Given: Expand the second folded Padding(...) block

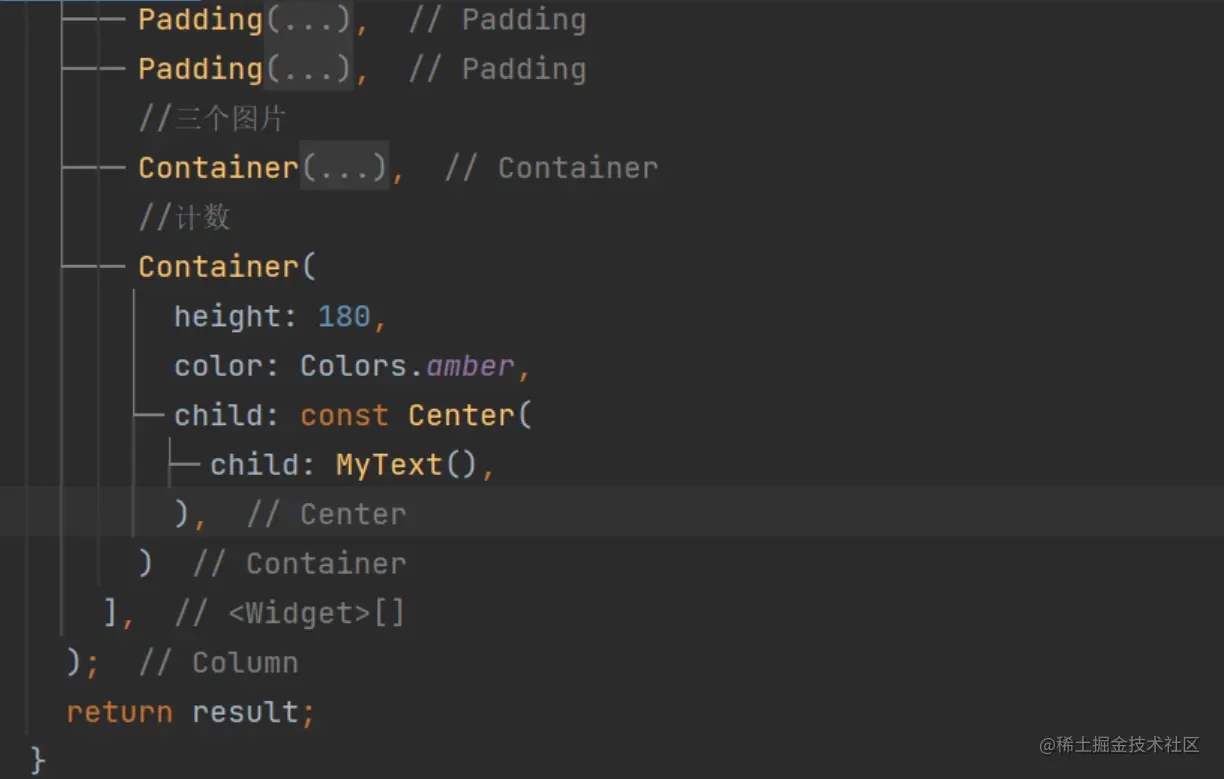Looking at the screenshot, I should (x=308, y=68).
